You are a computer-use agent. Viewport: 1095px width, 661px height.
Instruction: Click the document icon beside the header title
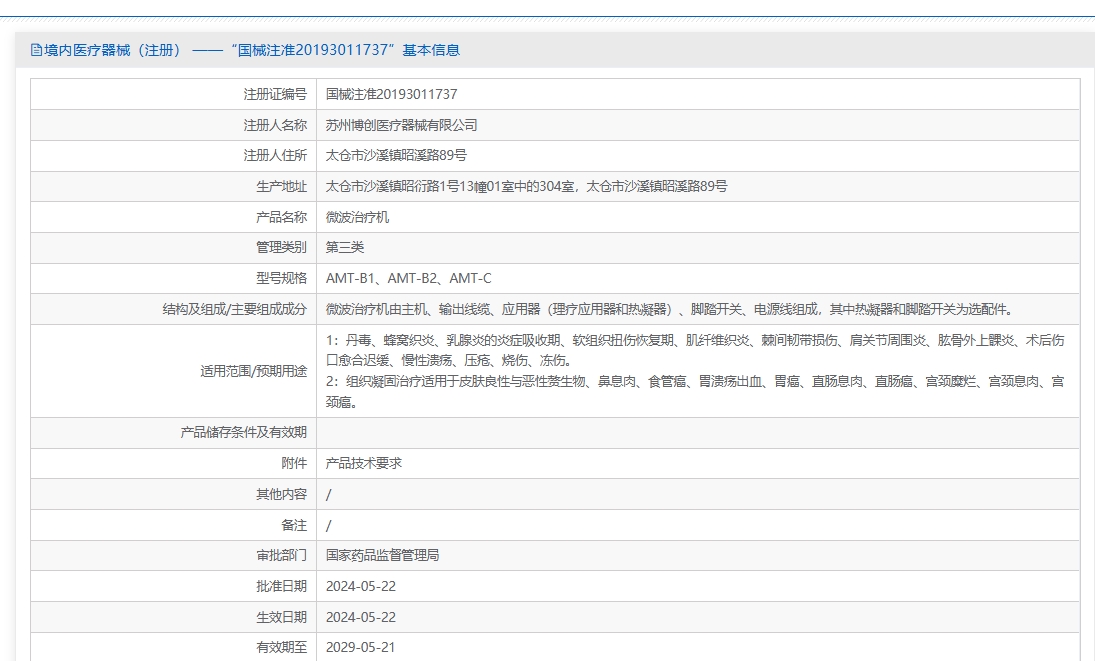pyautogui.click(x=36, y=50)
